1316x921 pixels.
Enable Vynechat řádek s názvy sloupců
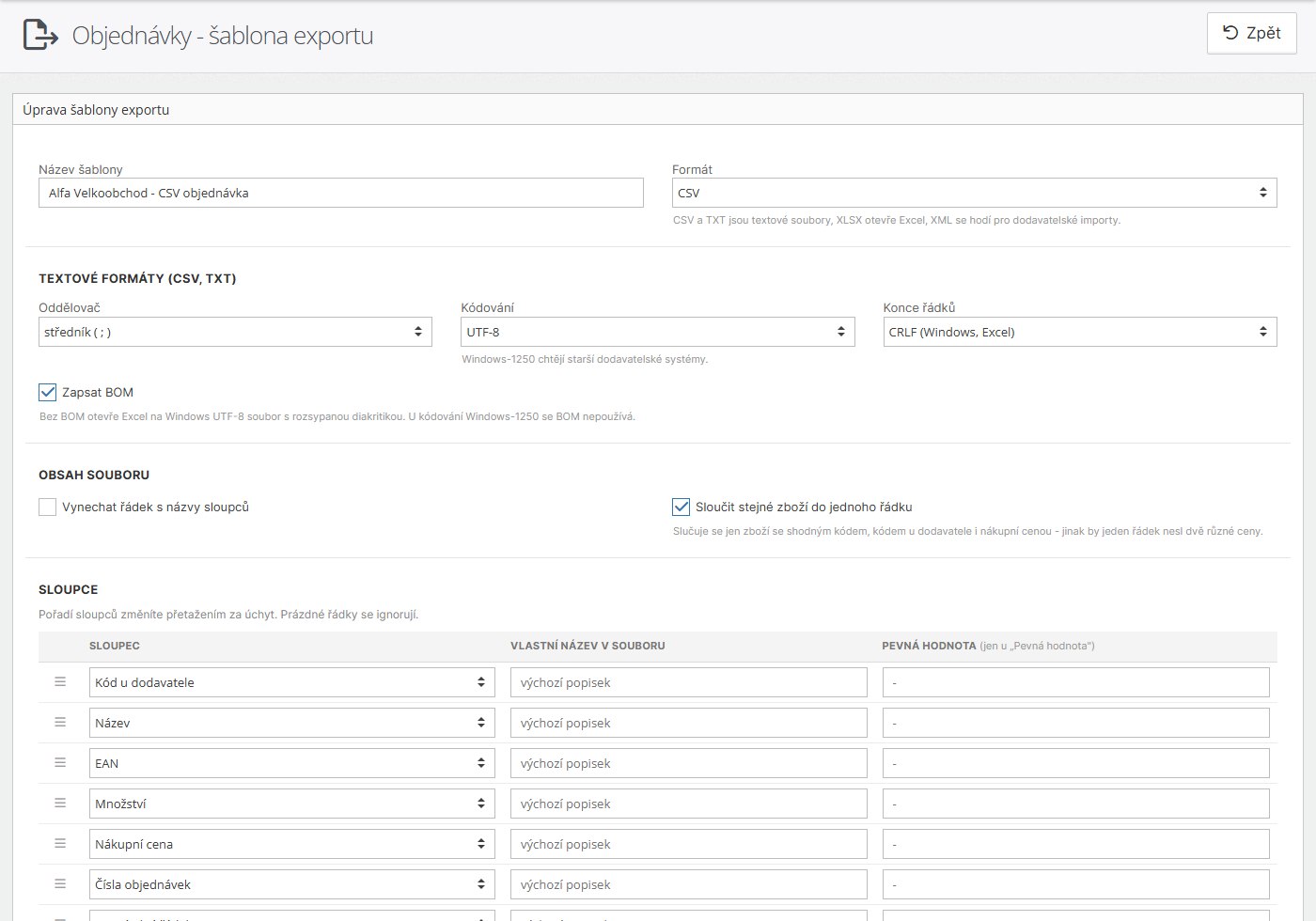coord(48,507)
